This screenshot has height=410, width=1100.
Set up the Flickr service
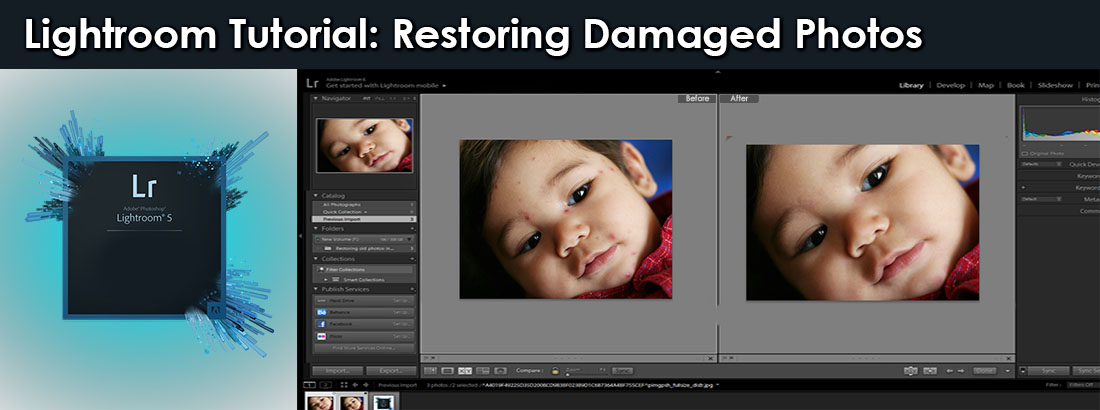pyautogui.click(x=401, y=336)
